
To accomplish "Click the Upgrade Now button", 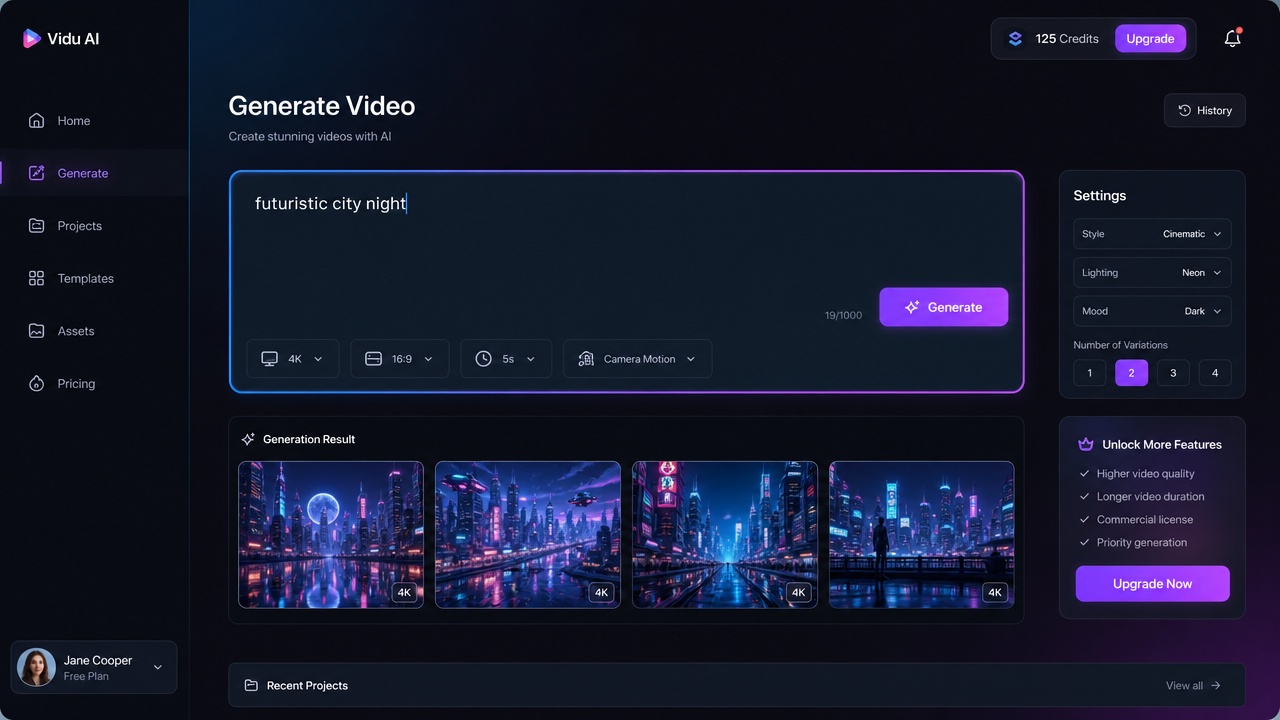I will [x=1152, y=584].
